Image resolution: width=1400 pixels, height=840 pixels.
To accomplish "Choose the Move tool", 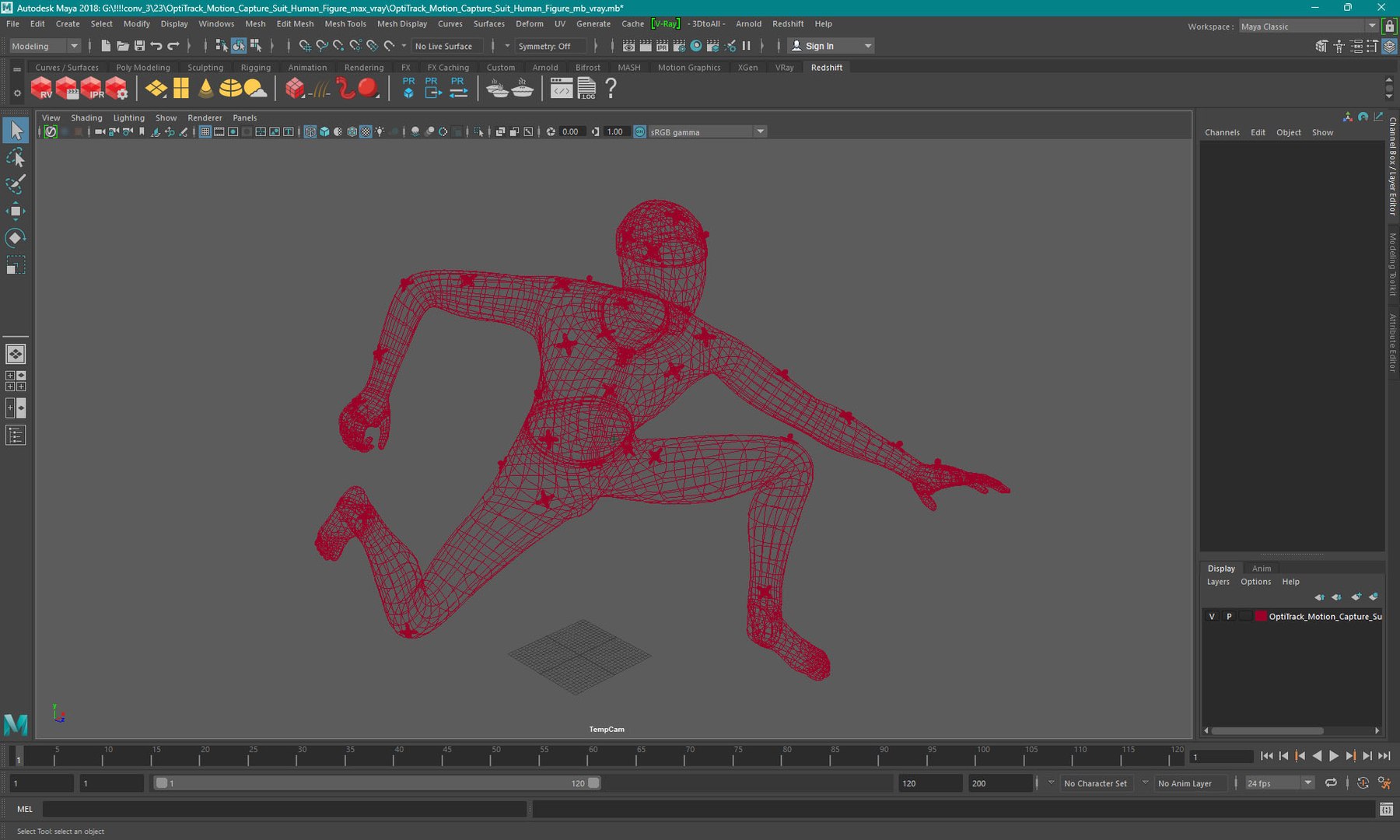I will tap(15, 211).
